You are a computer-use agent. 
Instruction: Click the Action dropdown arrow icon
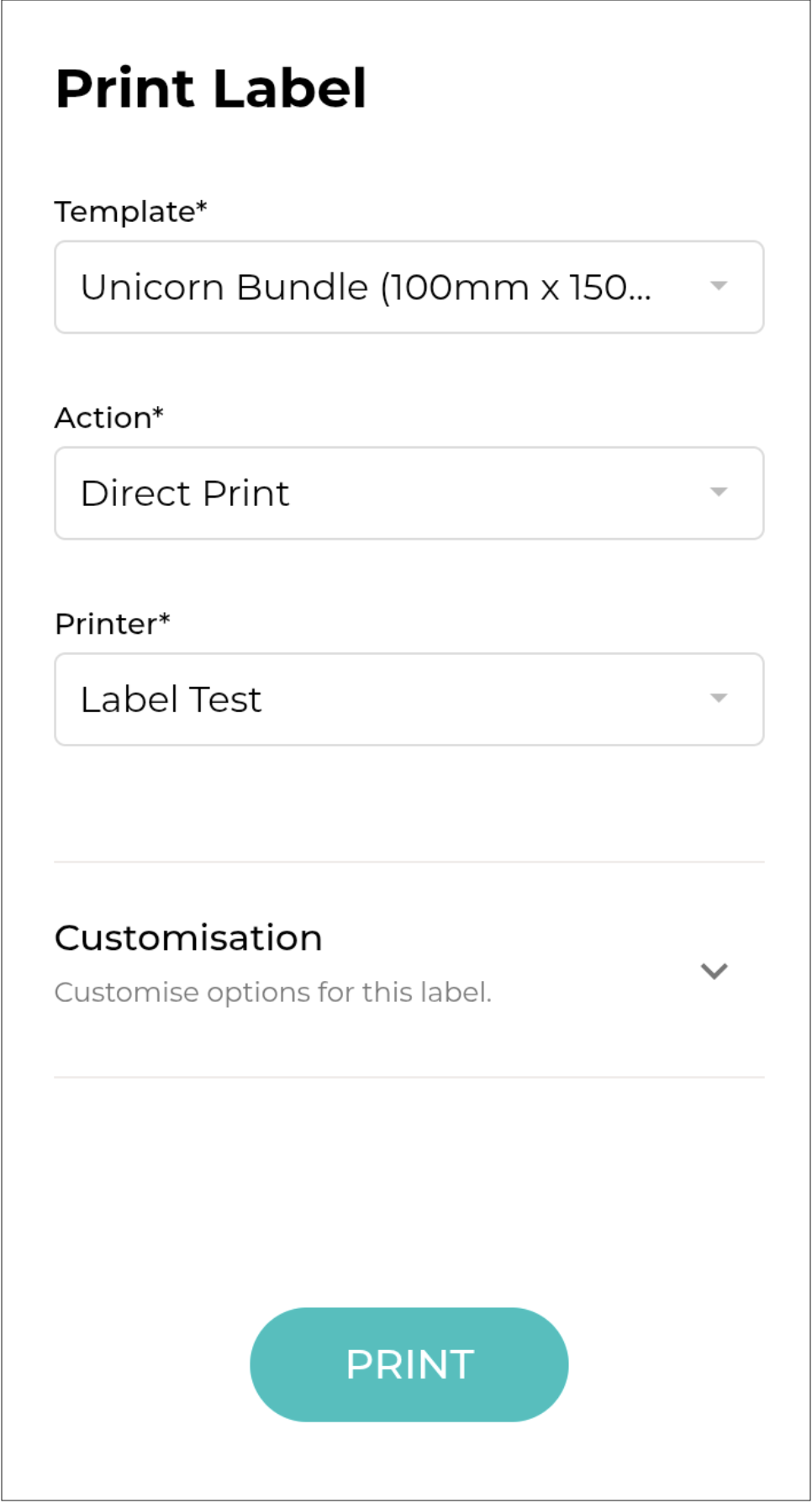[718, 493]
